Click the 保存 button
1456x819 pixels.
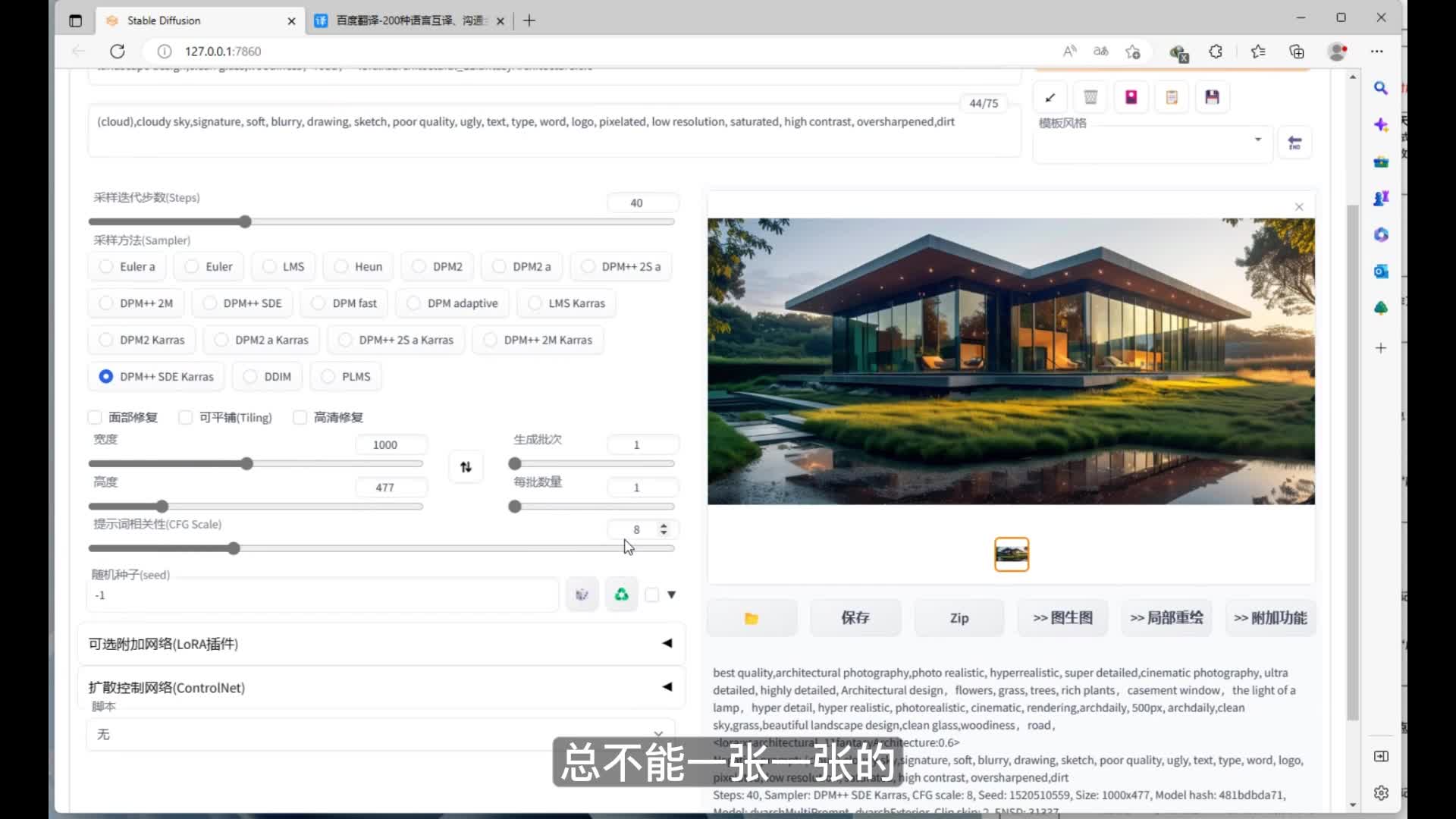point(855,618)
